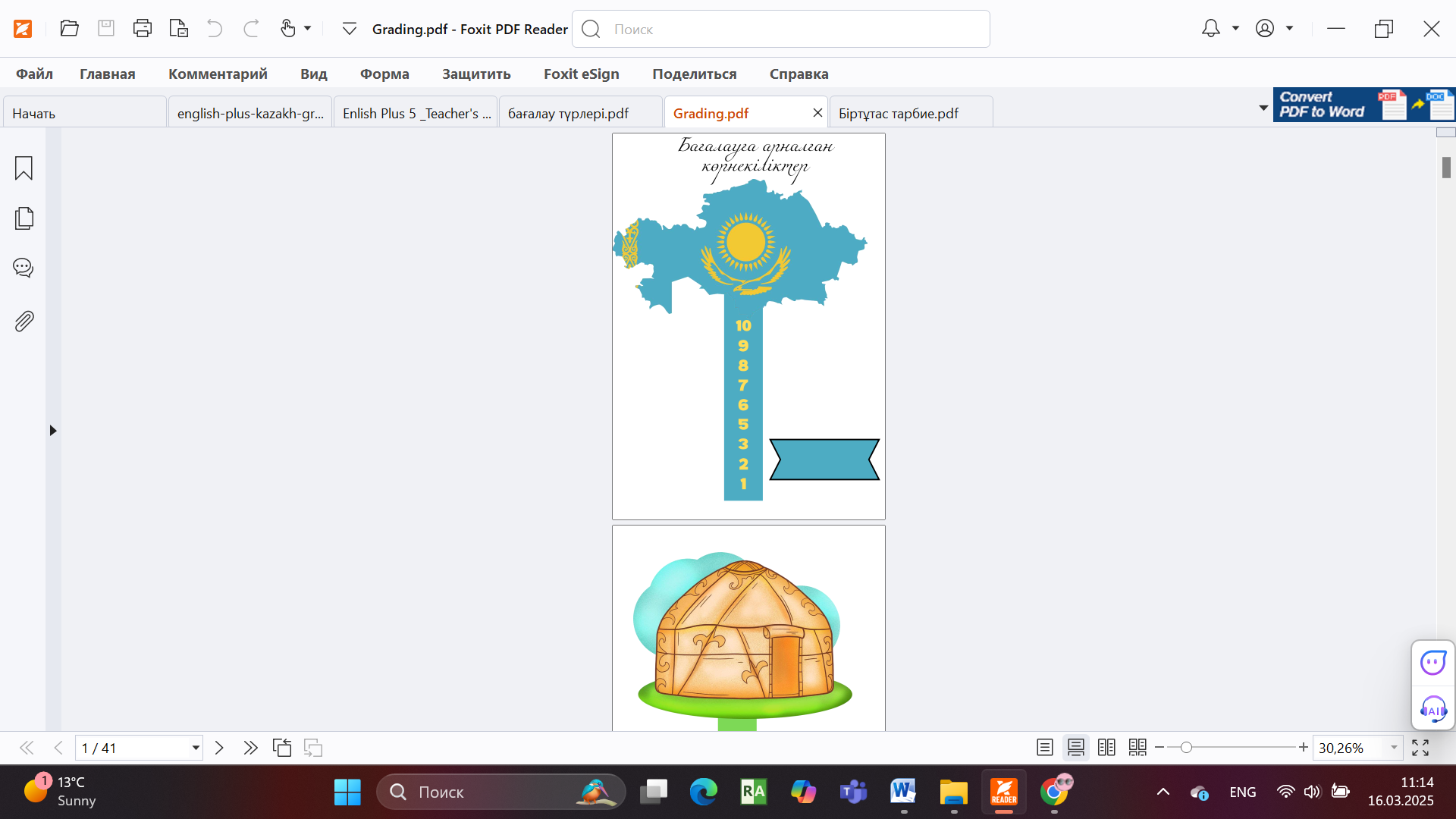Screen dimensions: 1456x819
Task: Enable facing two-page view mode
Action: click(1106, 748)
